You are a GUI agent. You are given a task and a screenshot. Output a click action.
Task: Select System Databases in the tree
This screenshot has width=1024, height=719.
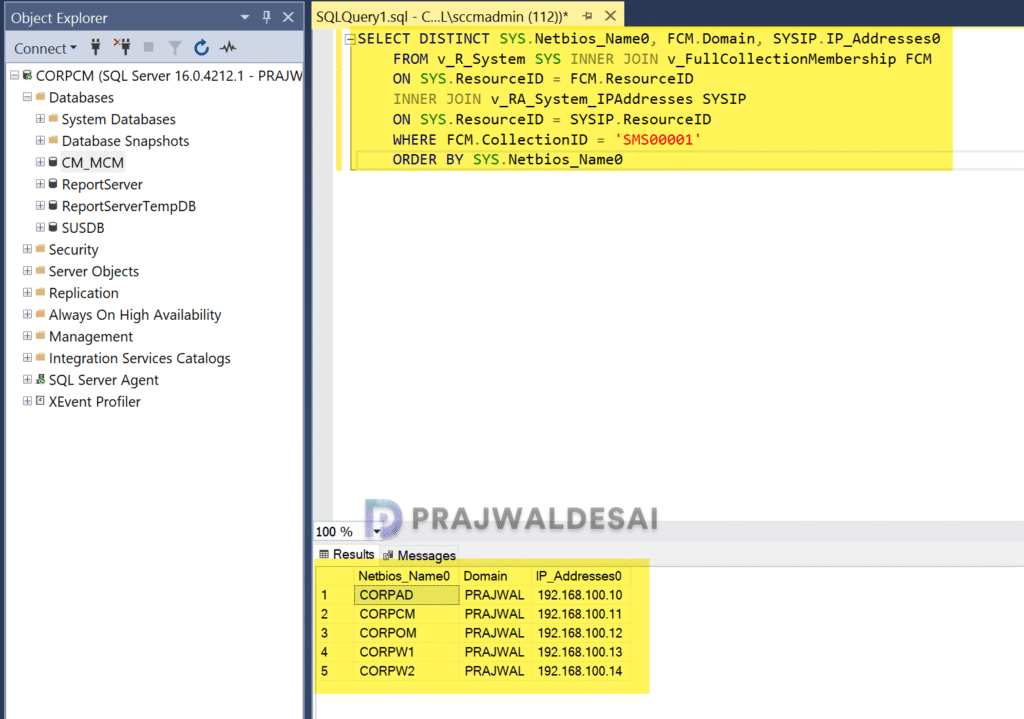118,120
